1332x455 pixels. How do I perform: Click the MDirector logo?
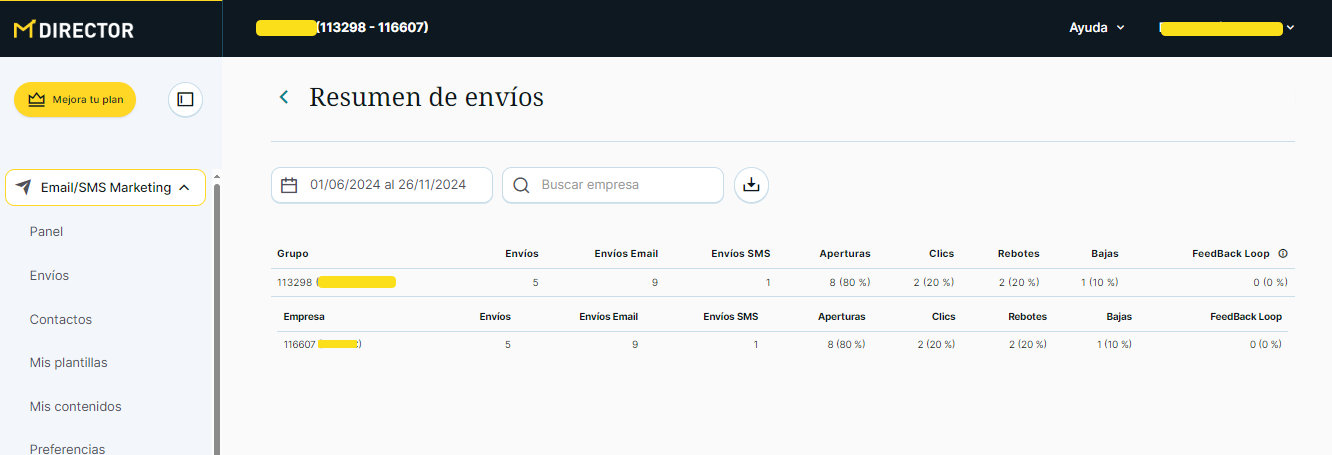click(74, 30)
